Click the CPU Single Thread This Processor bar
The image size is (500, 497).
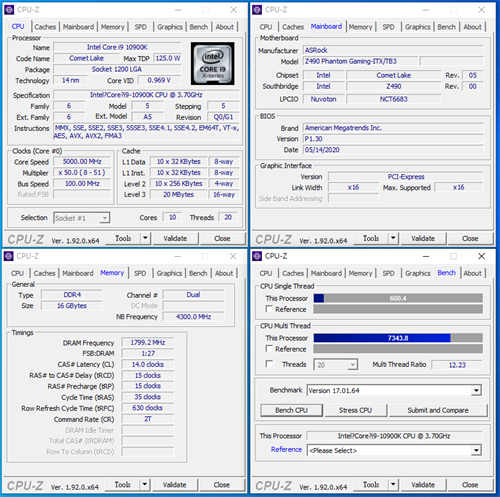[398, 298]
